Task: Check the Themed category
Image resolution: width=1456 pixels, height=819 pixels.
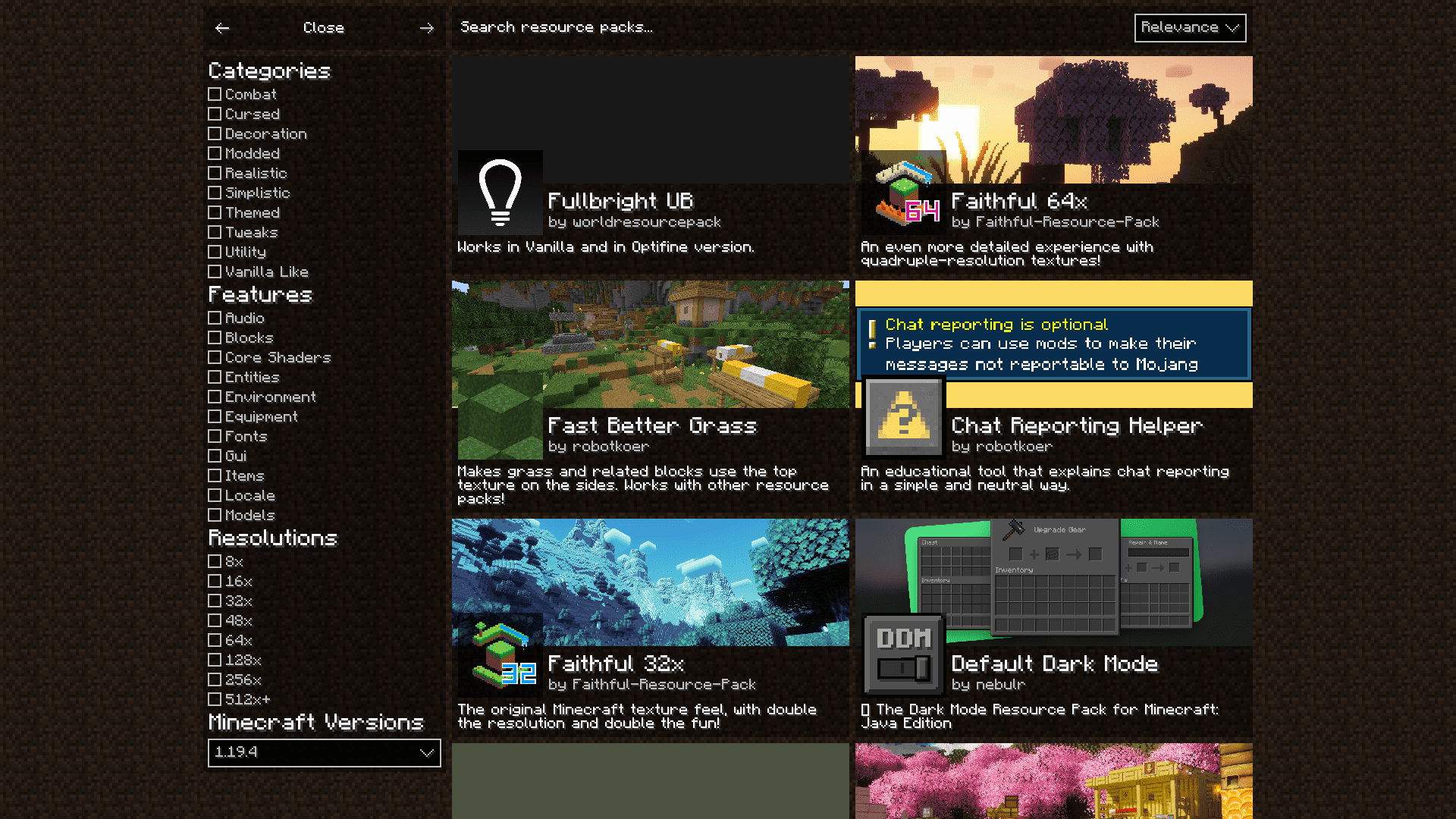Action: click(x=215, y=212)
